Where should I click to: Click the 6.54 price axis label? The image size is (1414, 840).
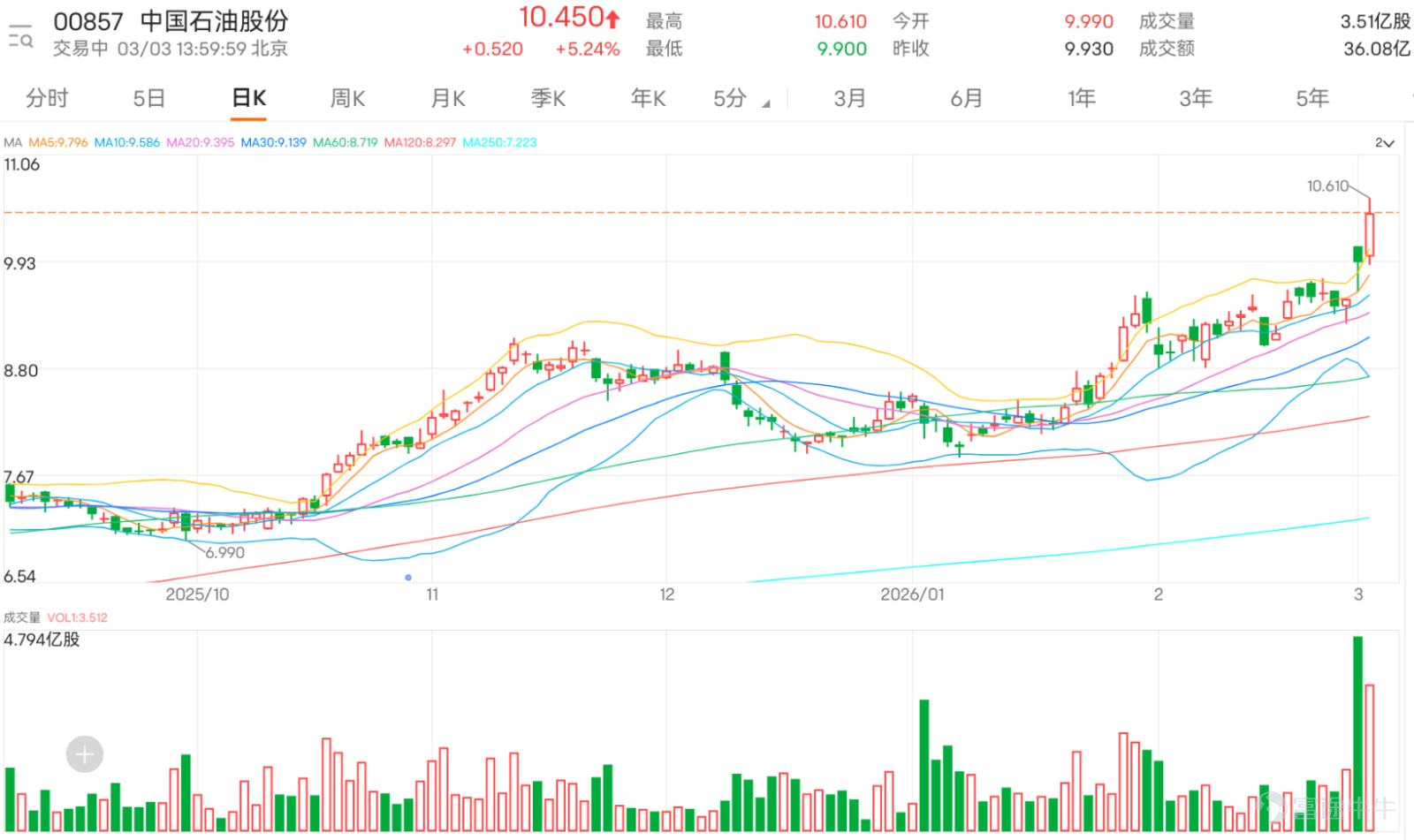click(19, 577)
